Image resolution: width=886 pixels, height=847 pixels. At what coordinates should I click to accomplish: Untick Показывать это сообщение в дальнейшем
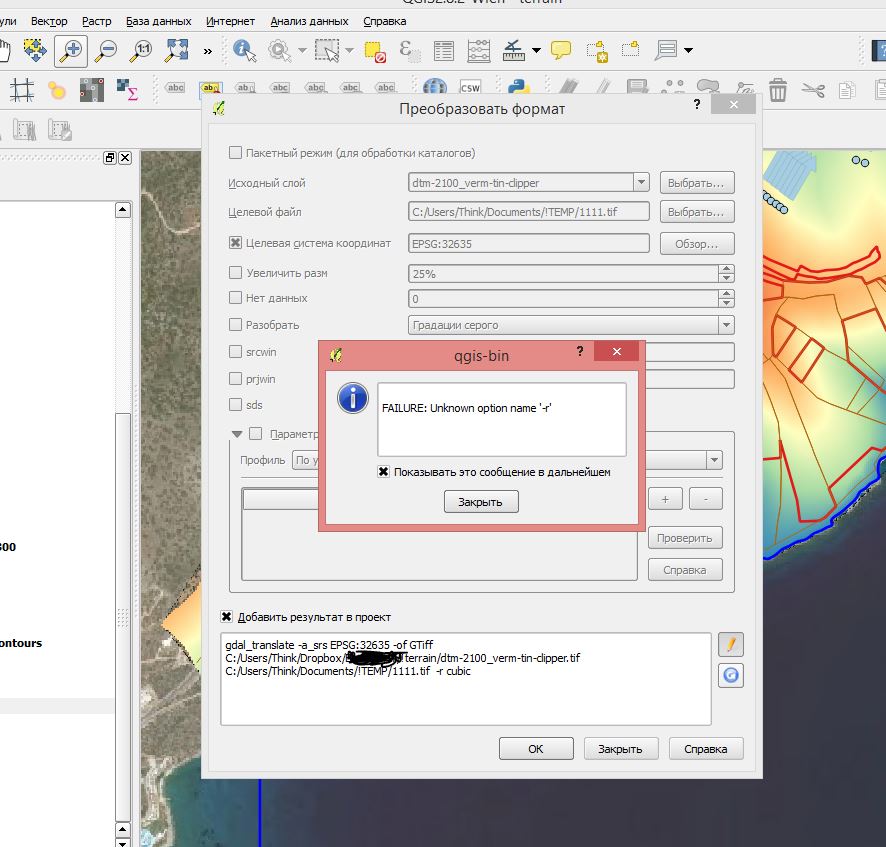tap(383, 472)
